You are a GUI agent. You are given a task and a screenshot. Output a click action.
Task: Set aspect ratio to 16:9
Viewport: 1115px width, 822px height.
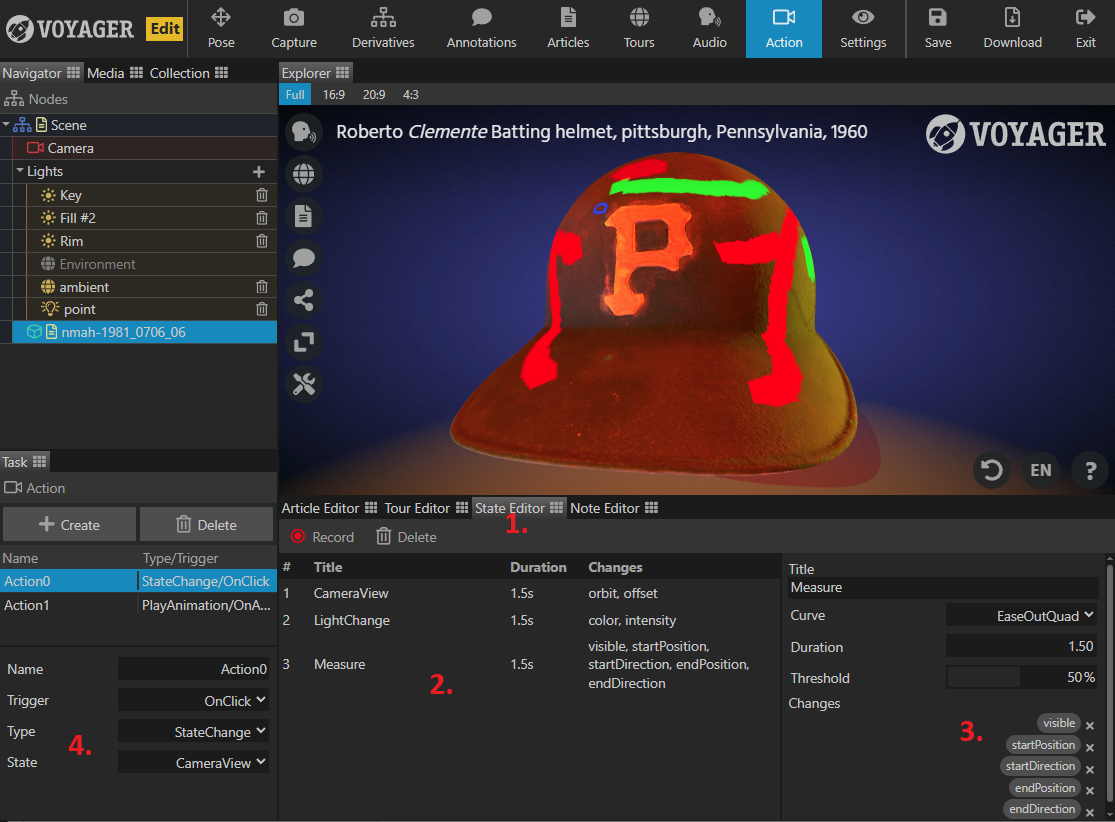pos(334,95)
